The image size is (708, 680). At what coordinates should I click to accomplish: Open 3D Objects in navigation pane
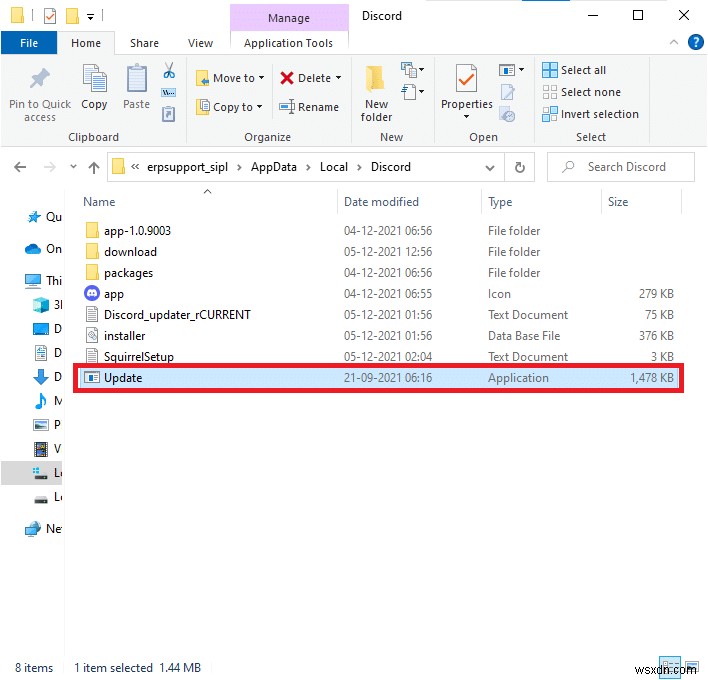pos(48,305)
